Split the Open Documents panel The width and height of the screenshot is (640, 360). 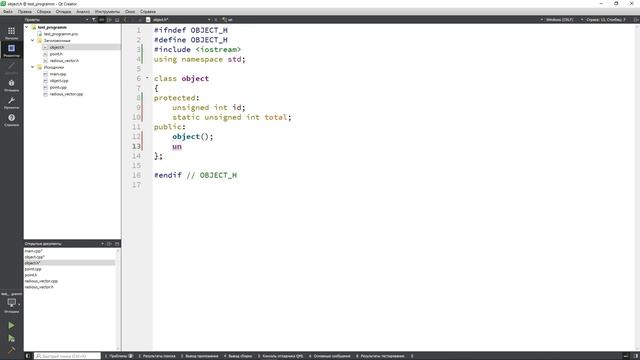pos(109,244)
